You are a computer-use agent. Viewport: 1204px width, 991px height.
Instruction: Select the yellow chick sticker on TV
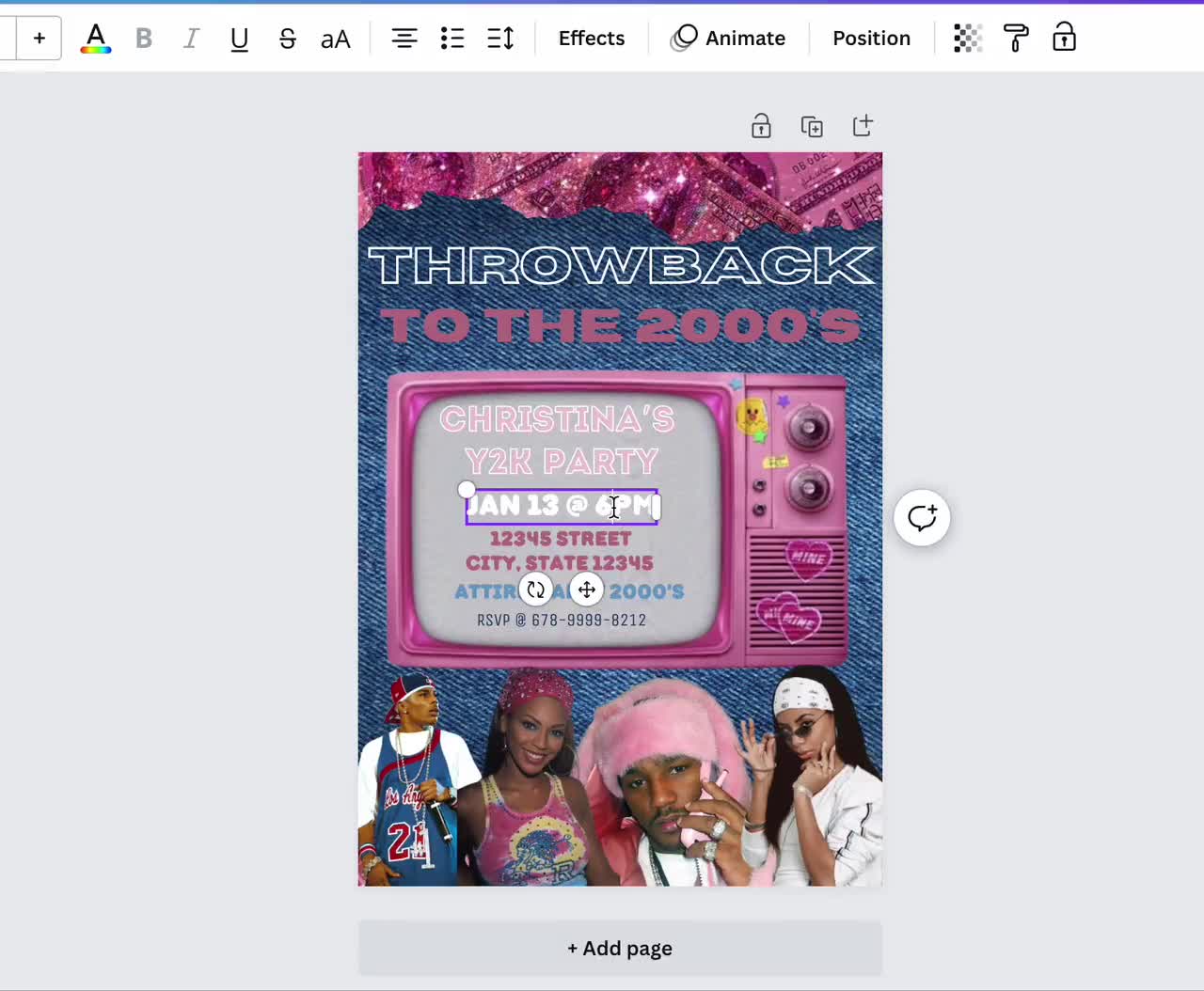pyautogui.click(x=752, y=417)
